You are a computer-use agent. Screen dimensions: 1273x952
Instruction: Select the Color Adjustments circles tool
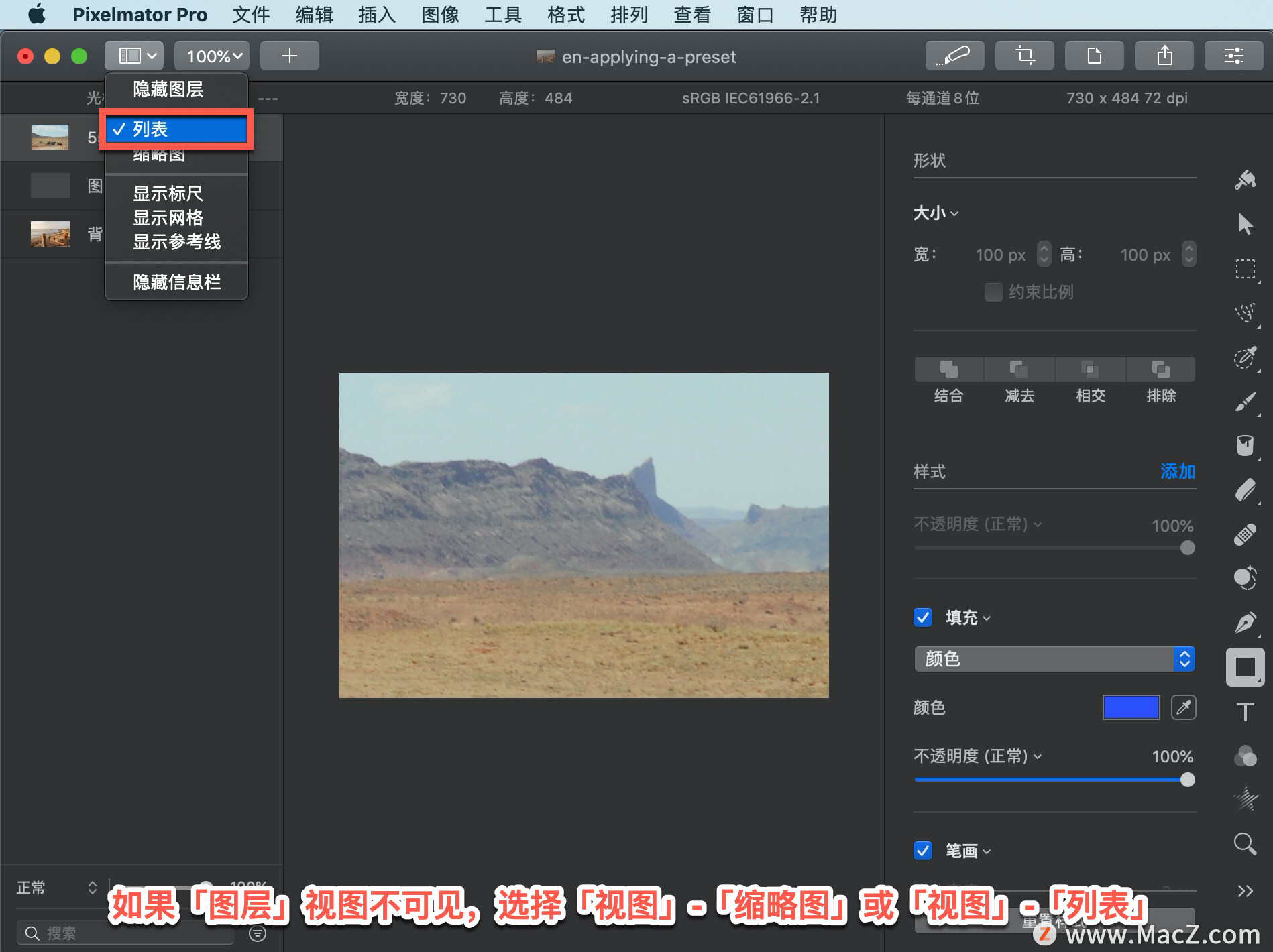1245,756
